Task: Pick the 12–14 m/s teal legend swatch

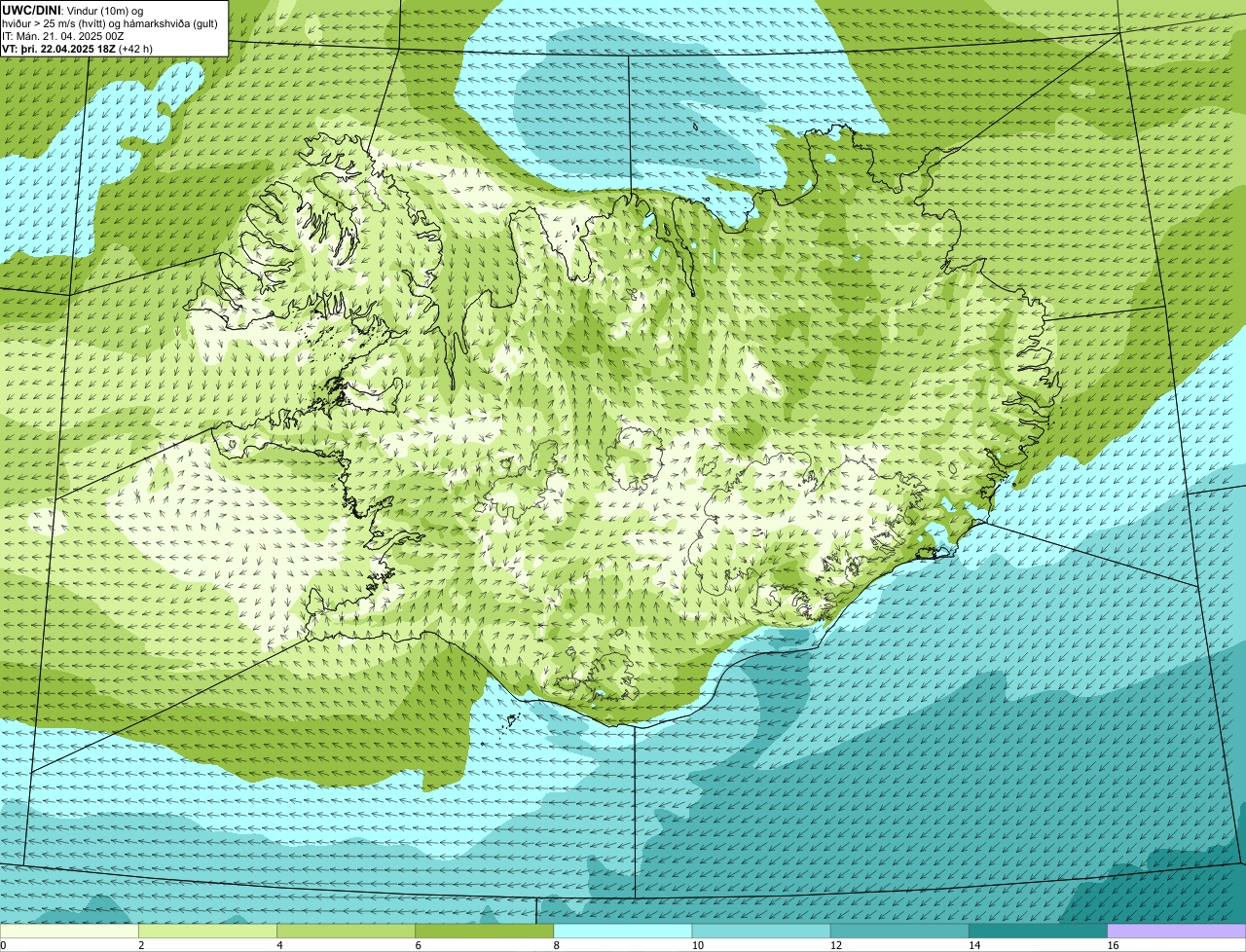Action: click(x=899, y=931)
